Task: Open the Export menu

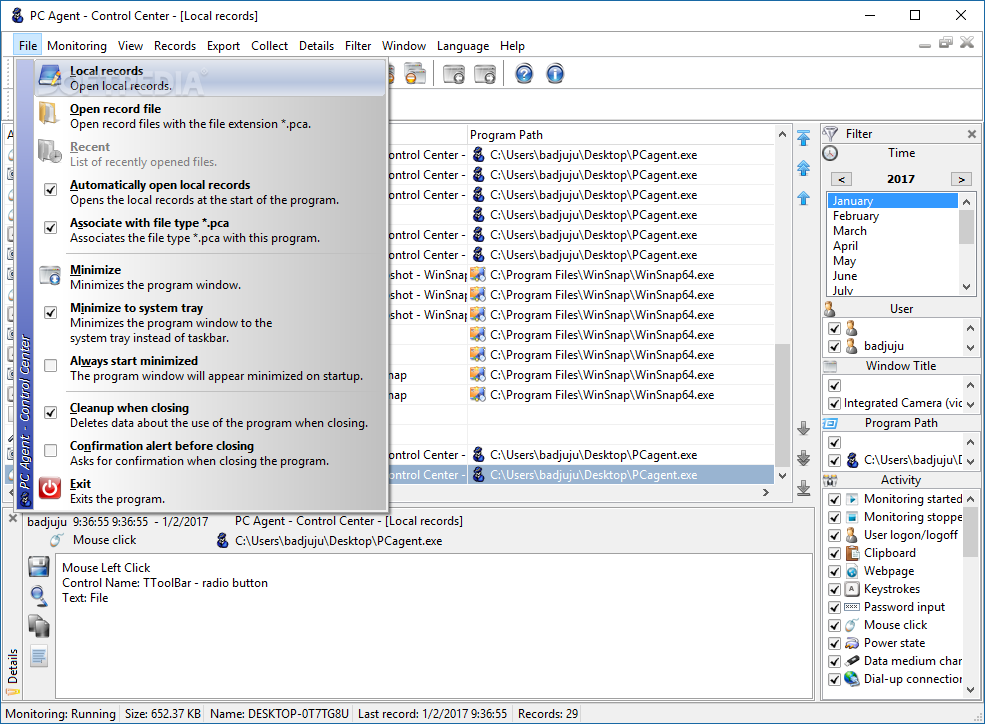Action: [223, 46]
